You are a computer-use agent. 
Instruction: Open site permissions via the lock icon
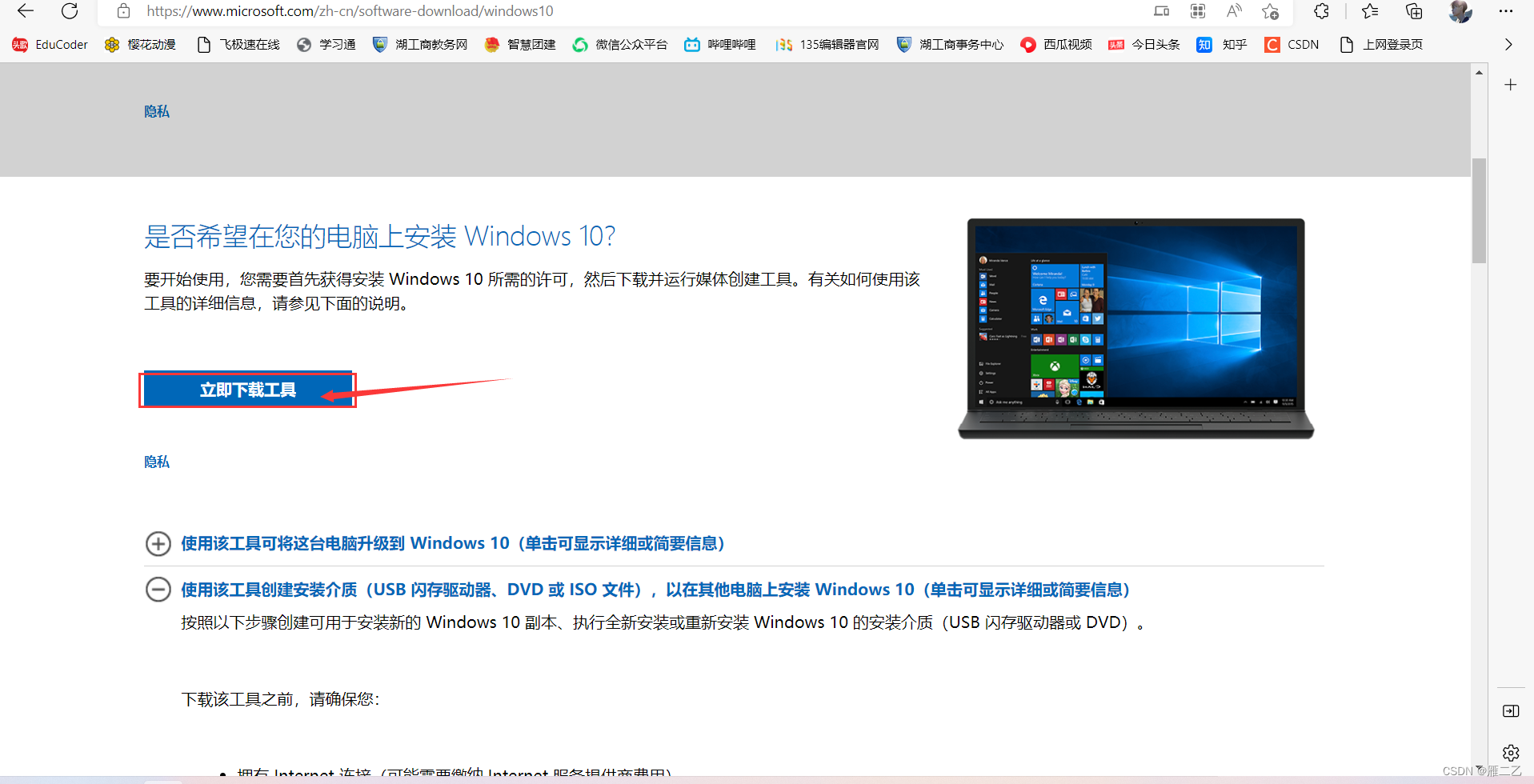pos(123,11)
